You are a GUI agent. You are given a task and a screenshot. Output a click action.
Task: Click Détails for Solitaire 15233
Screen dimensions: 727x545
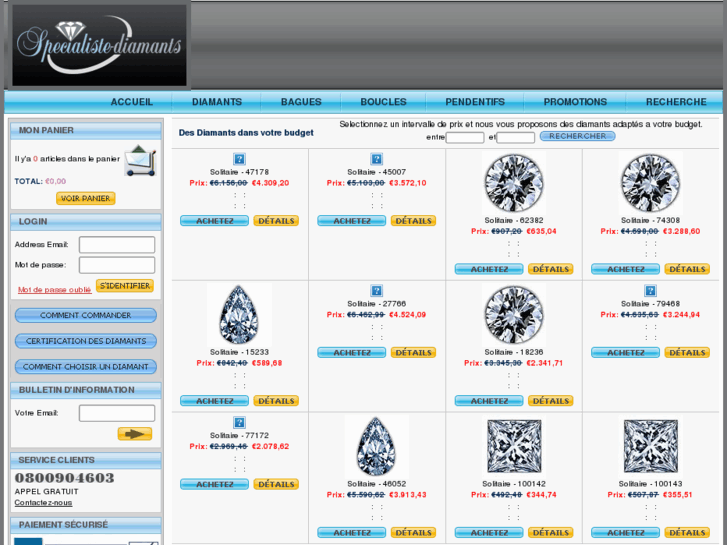click(276, 401)
